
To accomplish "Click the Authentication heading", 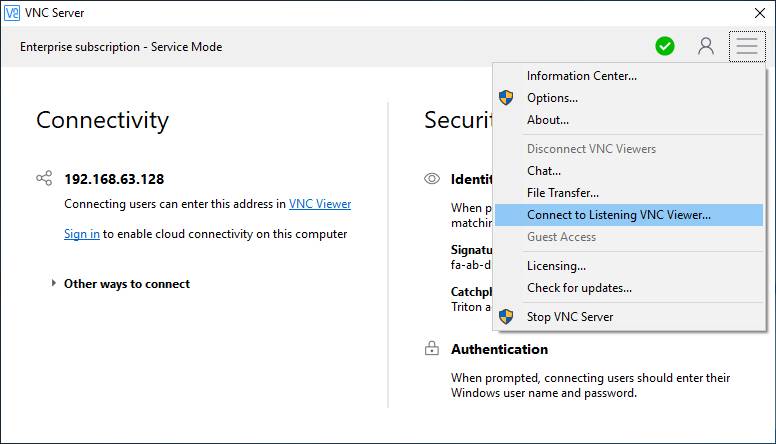I will (499, 349).
